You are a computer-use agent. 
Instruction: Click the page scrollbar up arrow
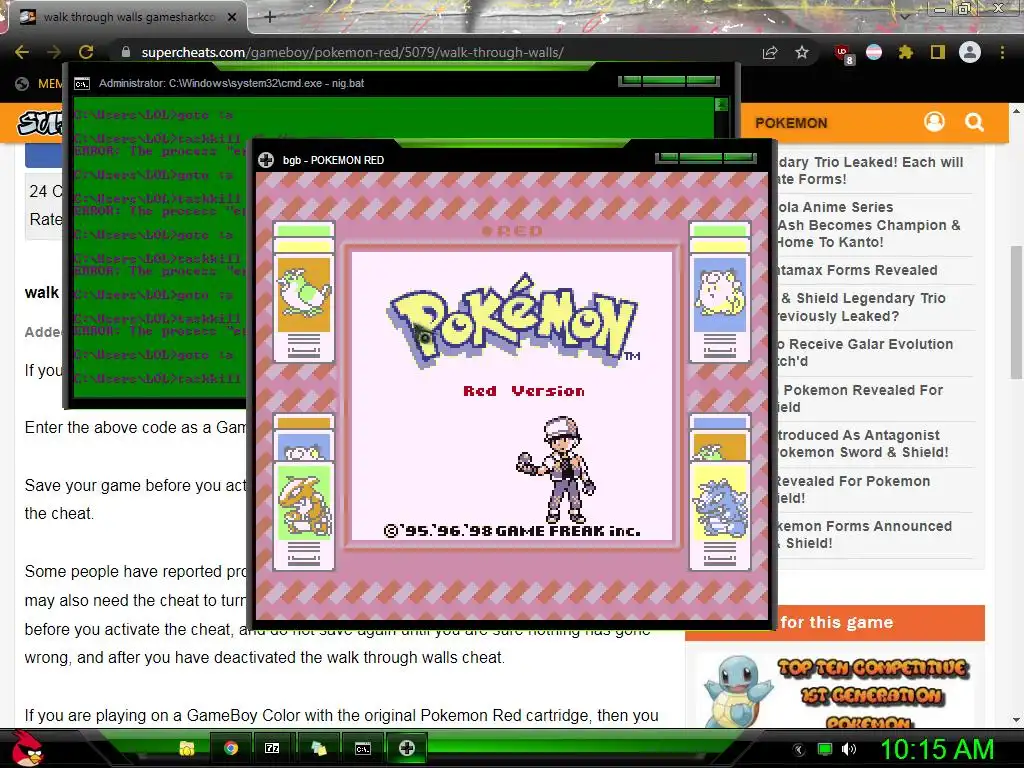pos(1016,112)
